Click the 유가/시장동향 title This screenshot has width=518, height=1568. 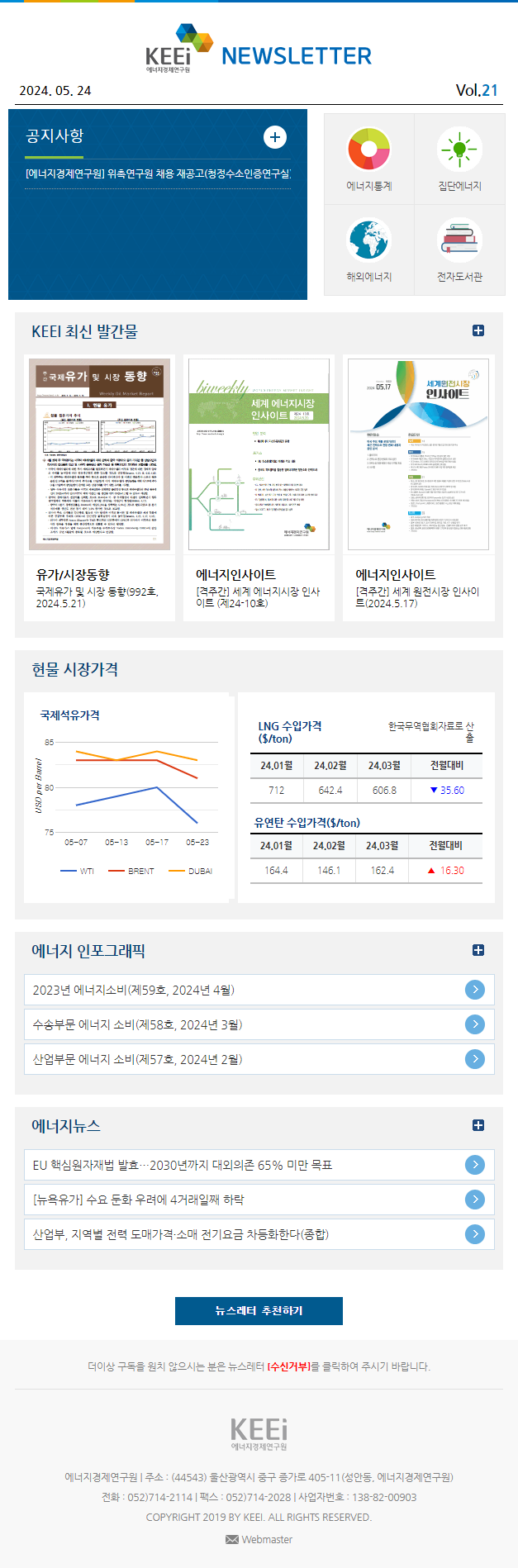[x=73, y=574]
